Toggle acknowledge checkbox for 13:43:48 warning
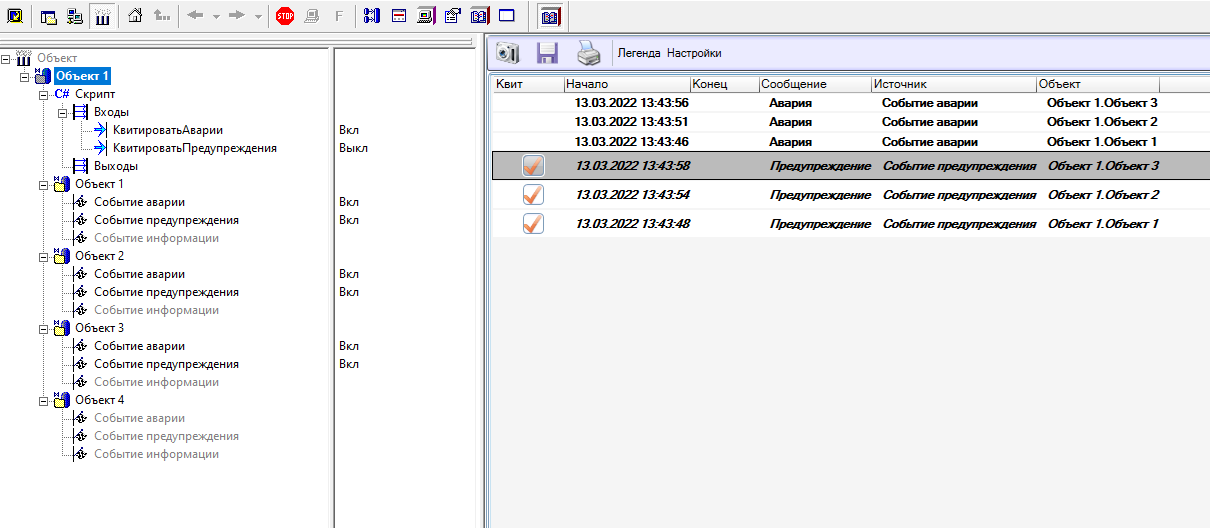The height and width of the screenshot is (528, 1210). coord(534,224)
